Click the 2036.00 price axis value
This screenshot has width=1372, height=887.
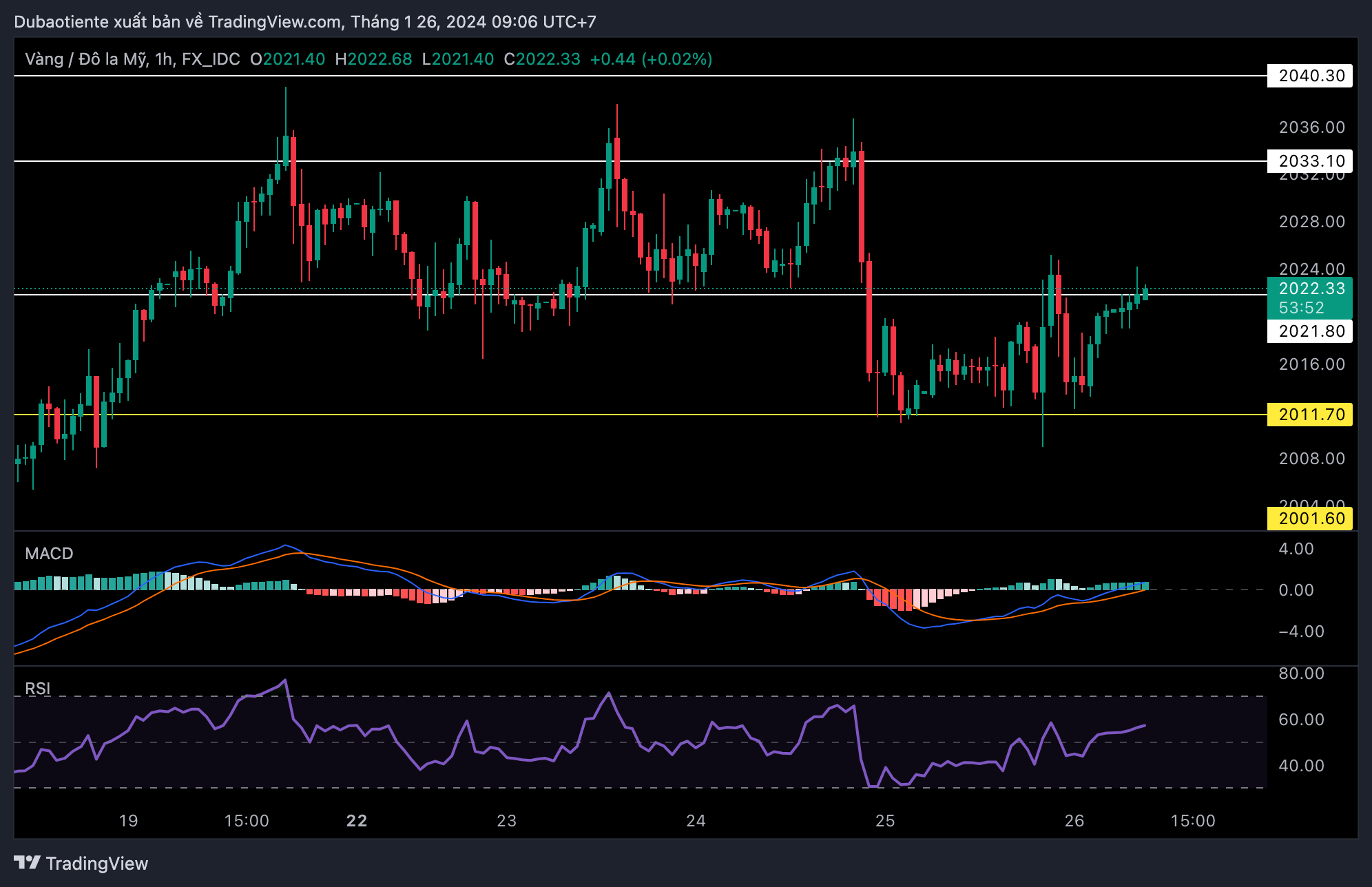(x=1311, y=127)
